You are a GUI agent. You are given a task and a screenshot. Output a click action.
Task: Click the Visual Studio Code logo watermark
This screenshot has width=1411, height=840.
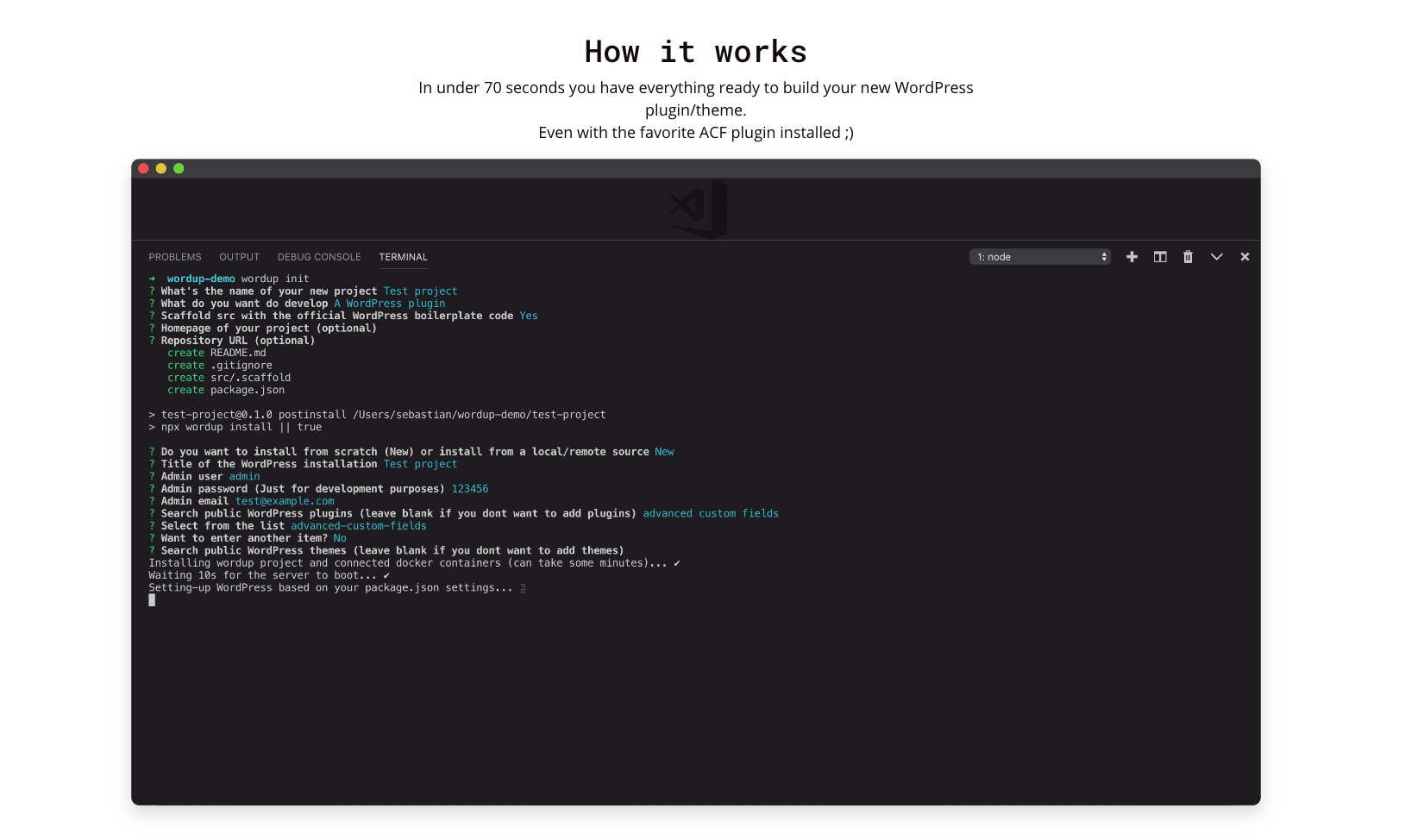[x=699, y=209]
